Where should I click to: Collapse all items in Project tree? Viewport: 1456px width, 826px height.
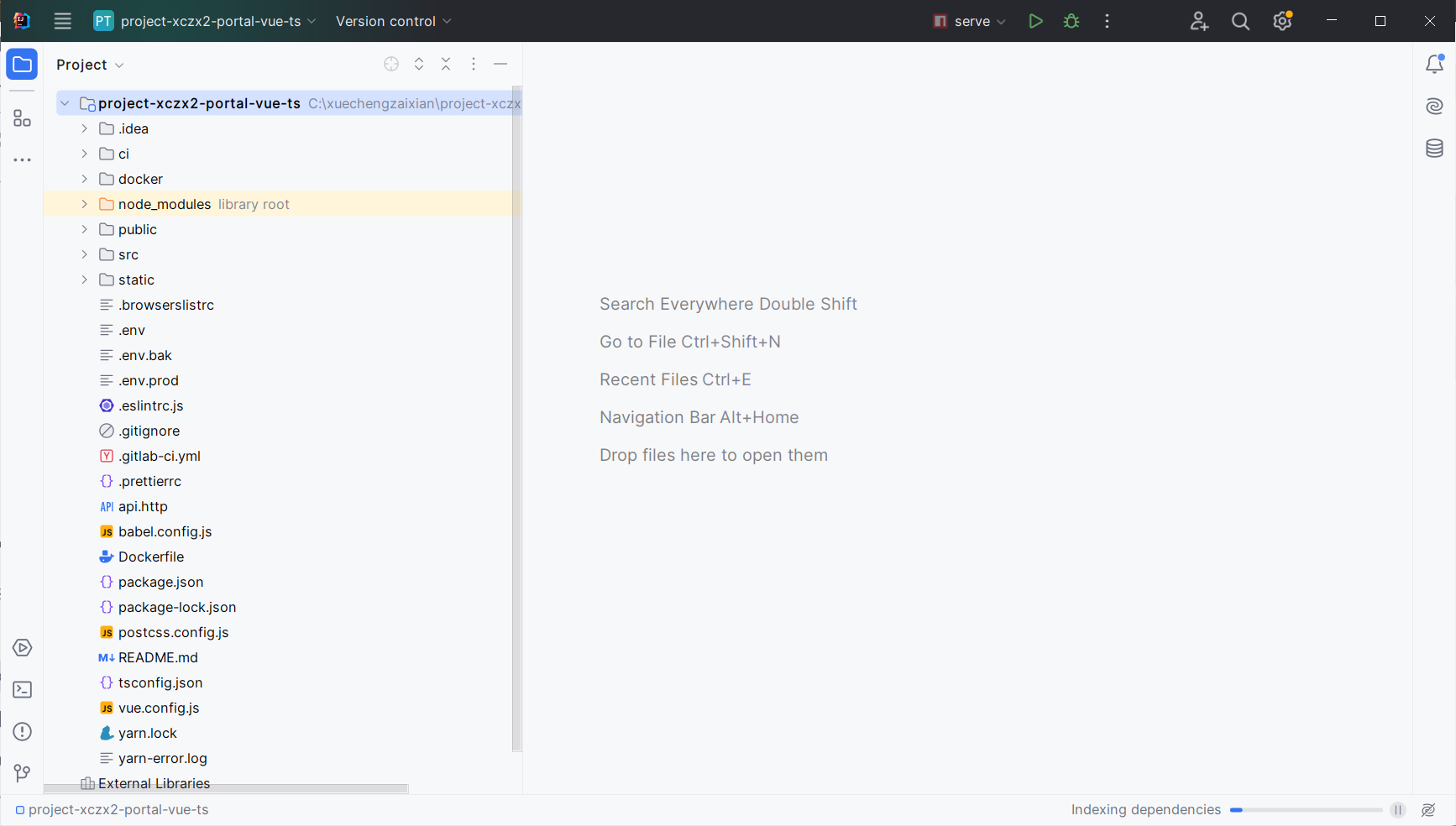point(446,64)
